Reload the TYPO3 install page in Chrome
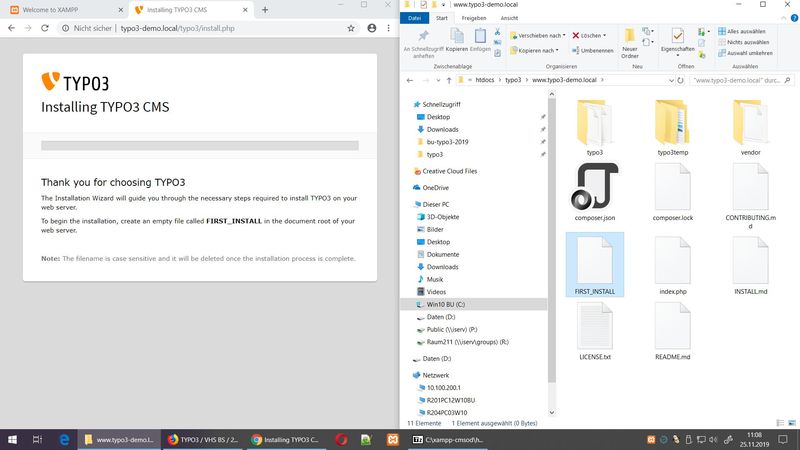The width and height of the screenshot is (800, 450). pos(47,28)
